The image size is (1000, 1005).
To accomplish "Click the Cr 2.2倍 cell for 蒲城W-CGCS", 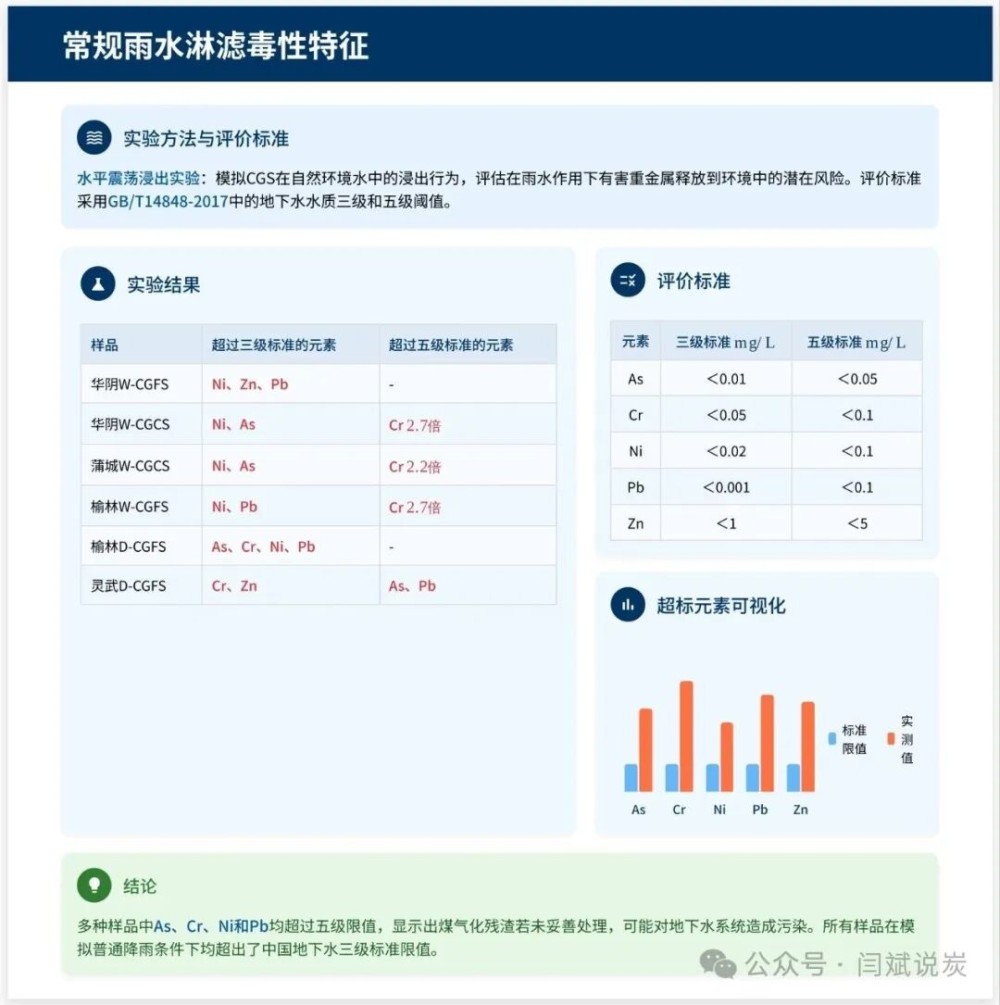I will coord(415,466).
